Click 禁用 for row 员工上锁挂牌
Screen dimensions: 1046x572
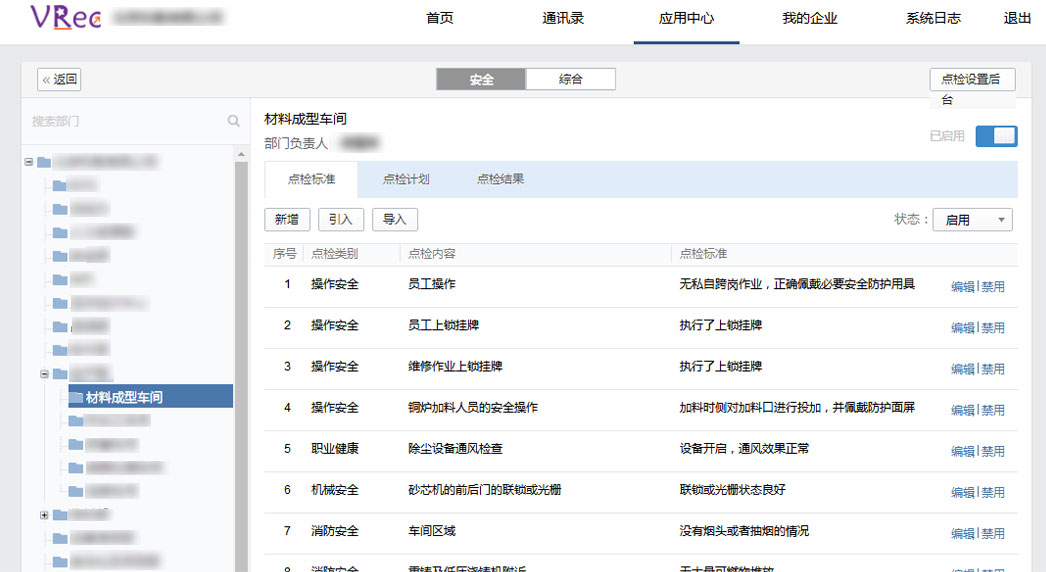point(993,328)
